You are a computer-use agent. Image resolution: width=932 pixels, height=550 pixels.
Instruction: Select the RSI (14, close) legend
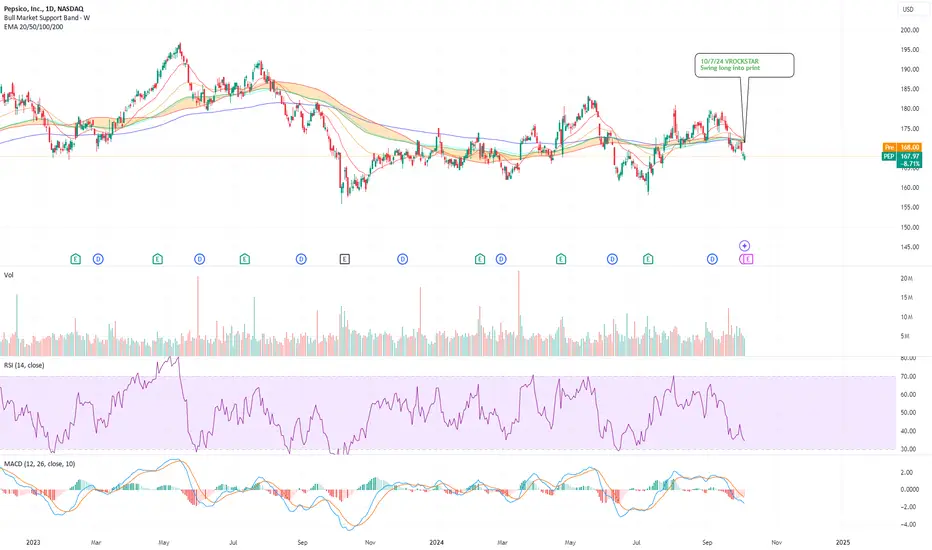point(24,365)
